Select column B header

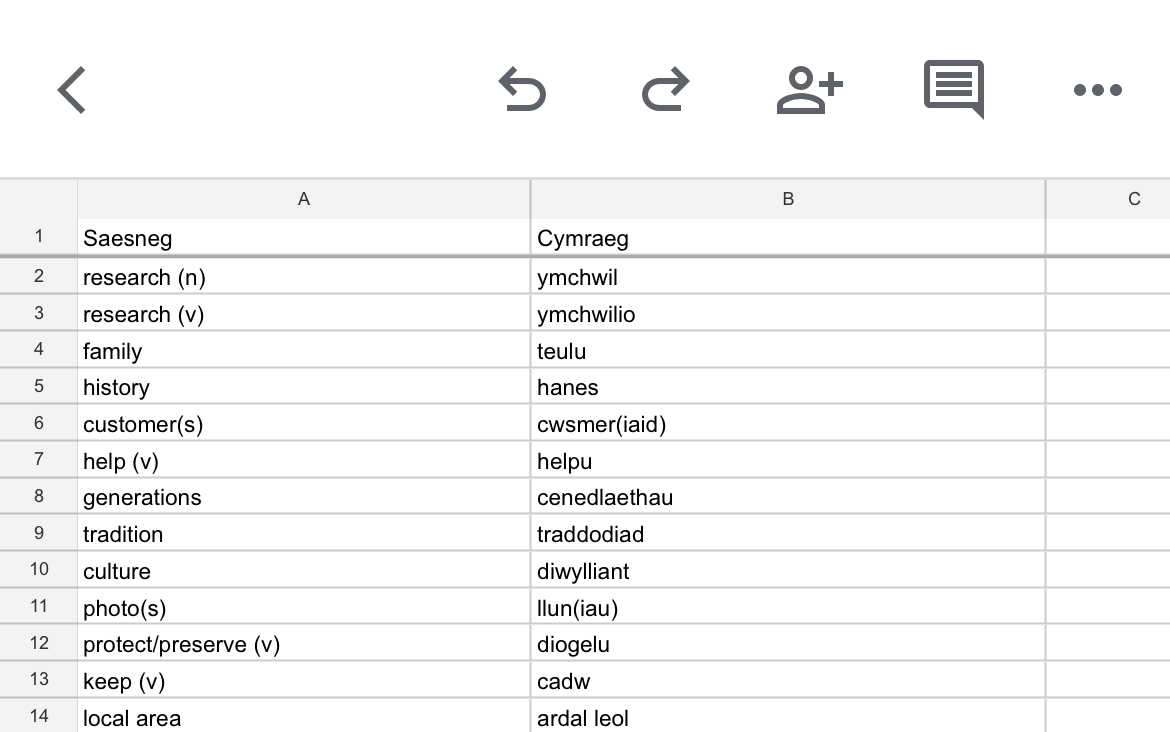788,199
